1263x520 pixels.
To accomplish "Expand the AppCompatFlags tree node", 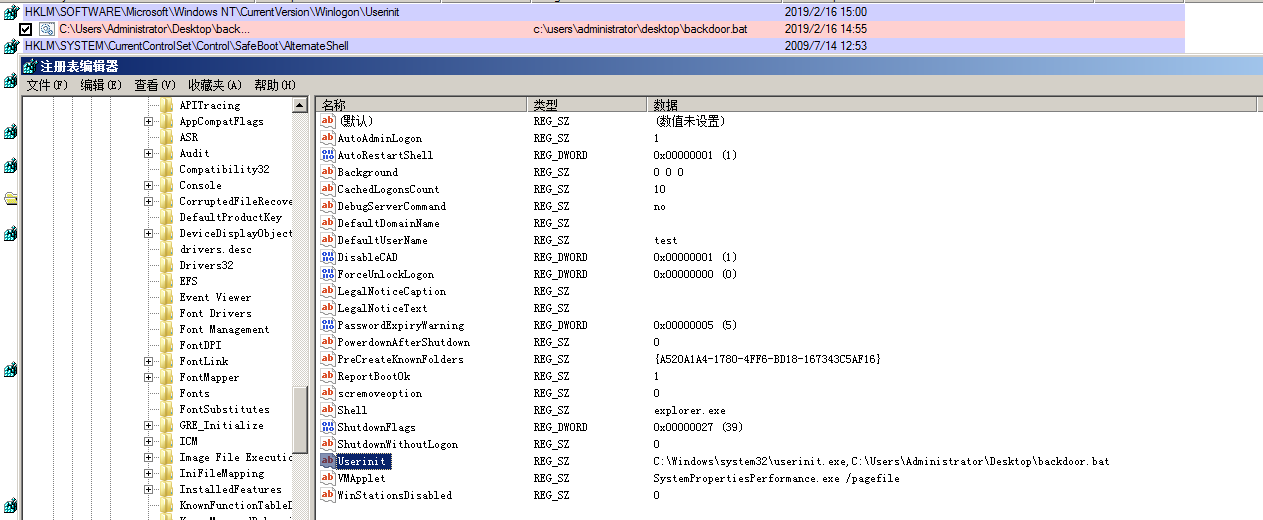I will click(148, 121).
